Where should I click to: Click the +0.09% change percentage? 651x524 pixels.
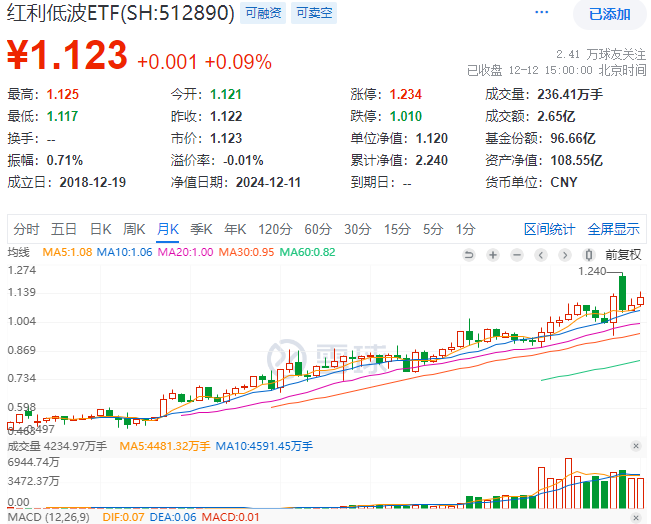238,62
